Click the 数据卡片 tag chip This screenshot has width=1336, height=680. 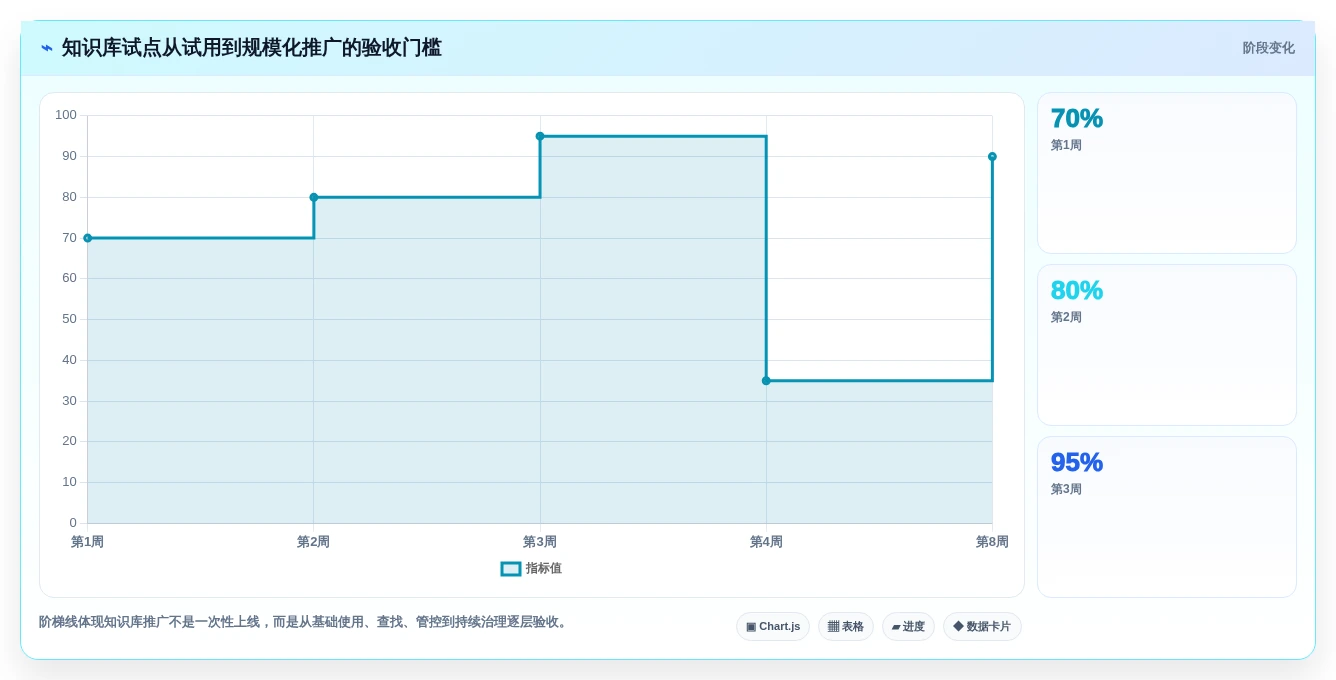pyautogui.click(x=982, y=627)
